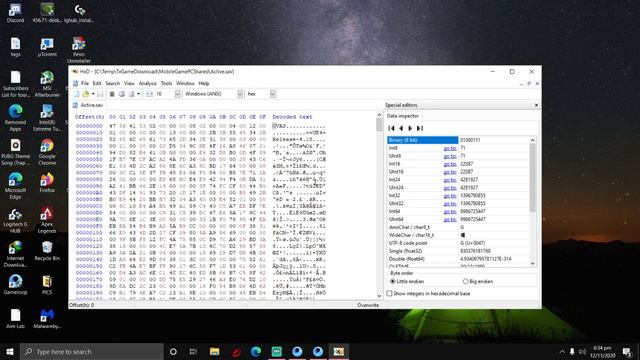This screenshot has width=640, height=360.
Task: Click taskbar search box
Action: click(91, 351)
